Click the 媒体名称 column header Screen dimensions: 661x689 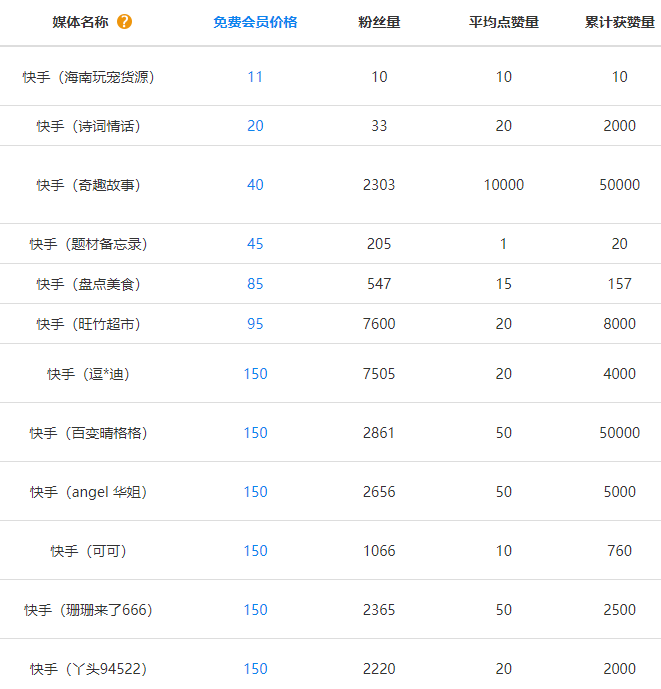[78, 22]
